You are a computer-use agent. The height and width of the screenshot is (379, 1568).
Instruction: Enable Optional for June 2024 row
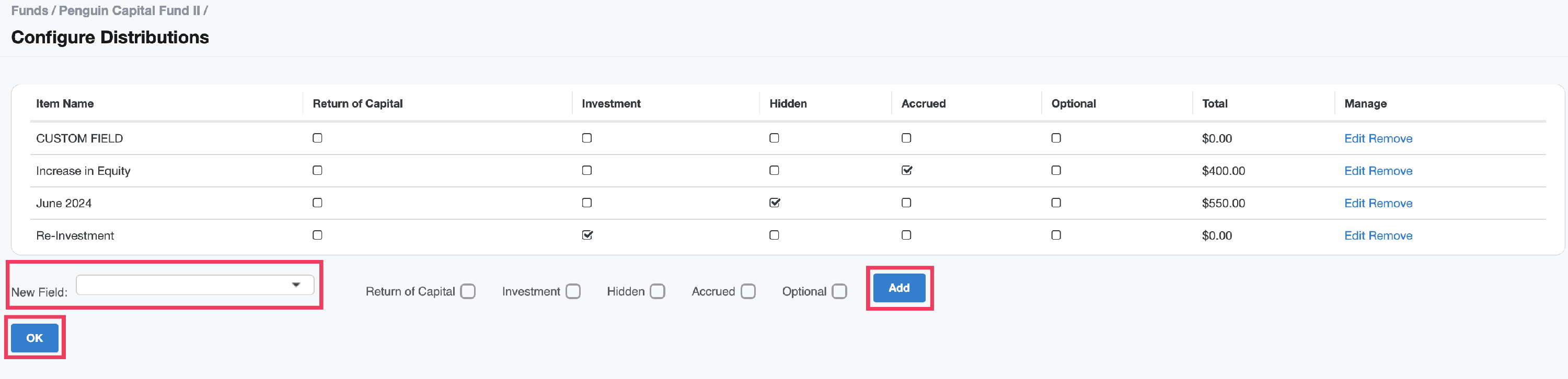click(1055, 203)
